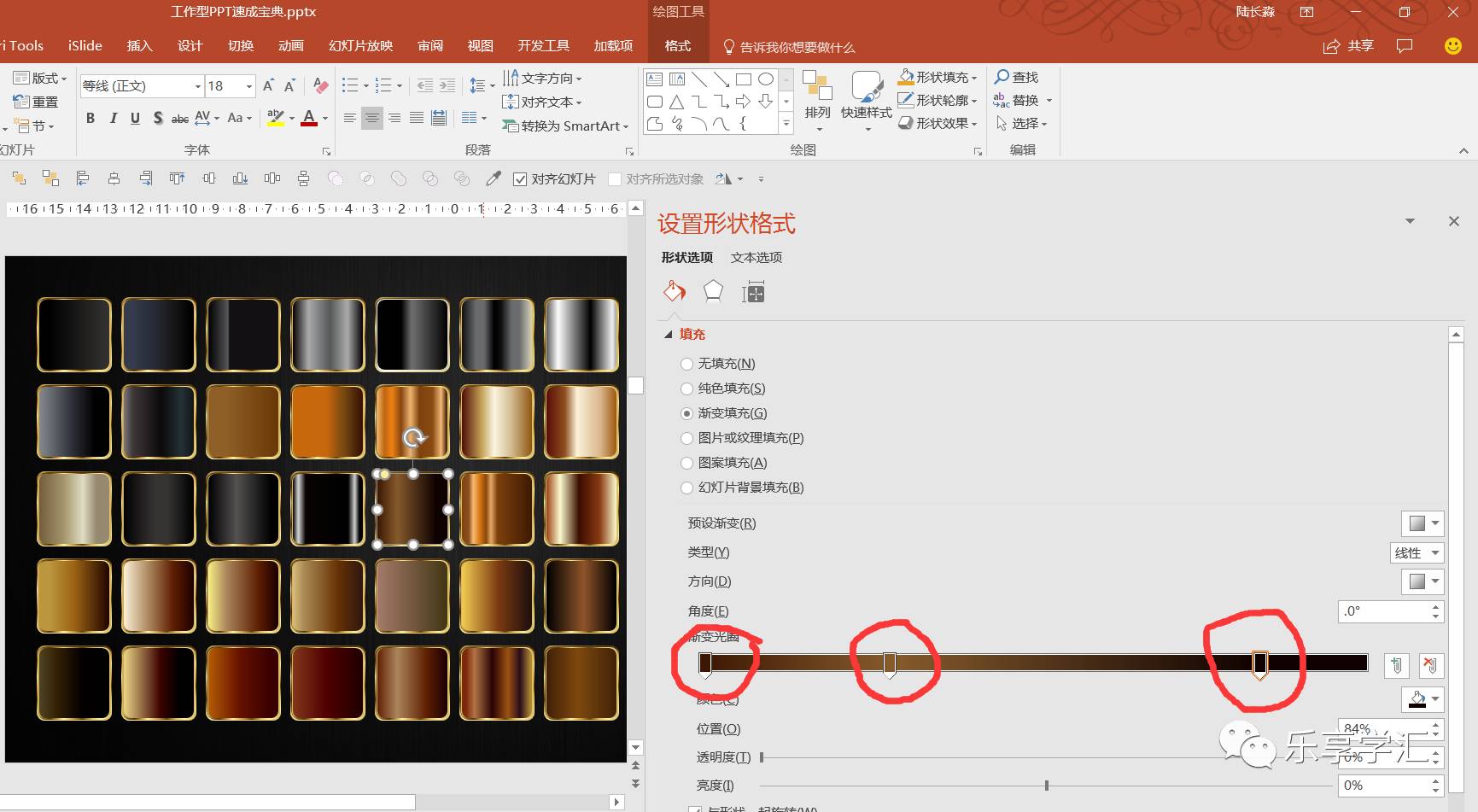
Task: Click the 共享 share button
Action: (x=1348, y=46)
